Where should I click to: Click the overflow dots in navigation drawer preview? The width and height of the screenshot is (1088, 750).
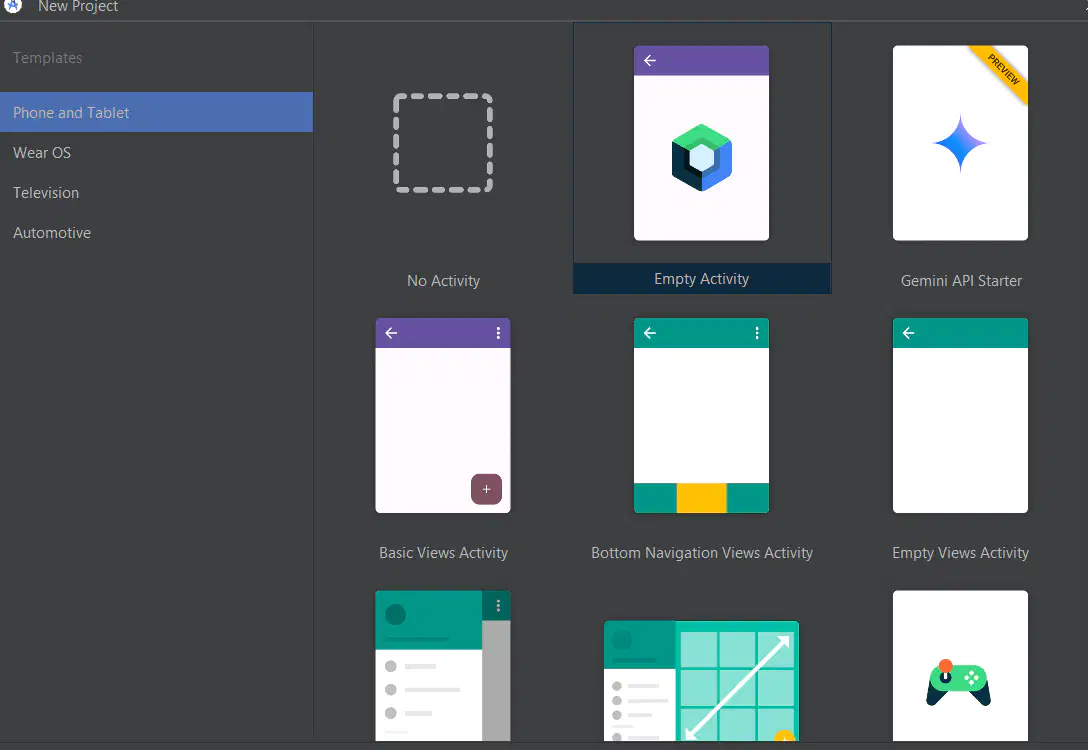point(498,606)
